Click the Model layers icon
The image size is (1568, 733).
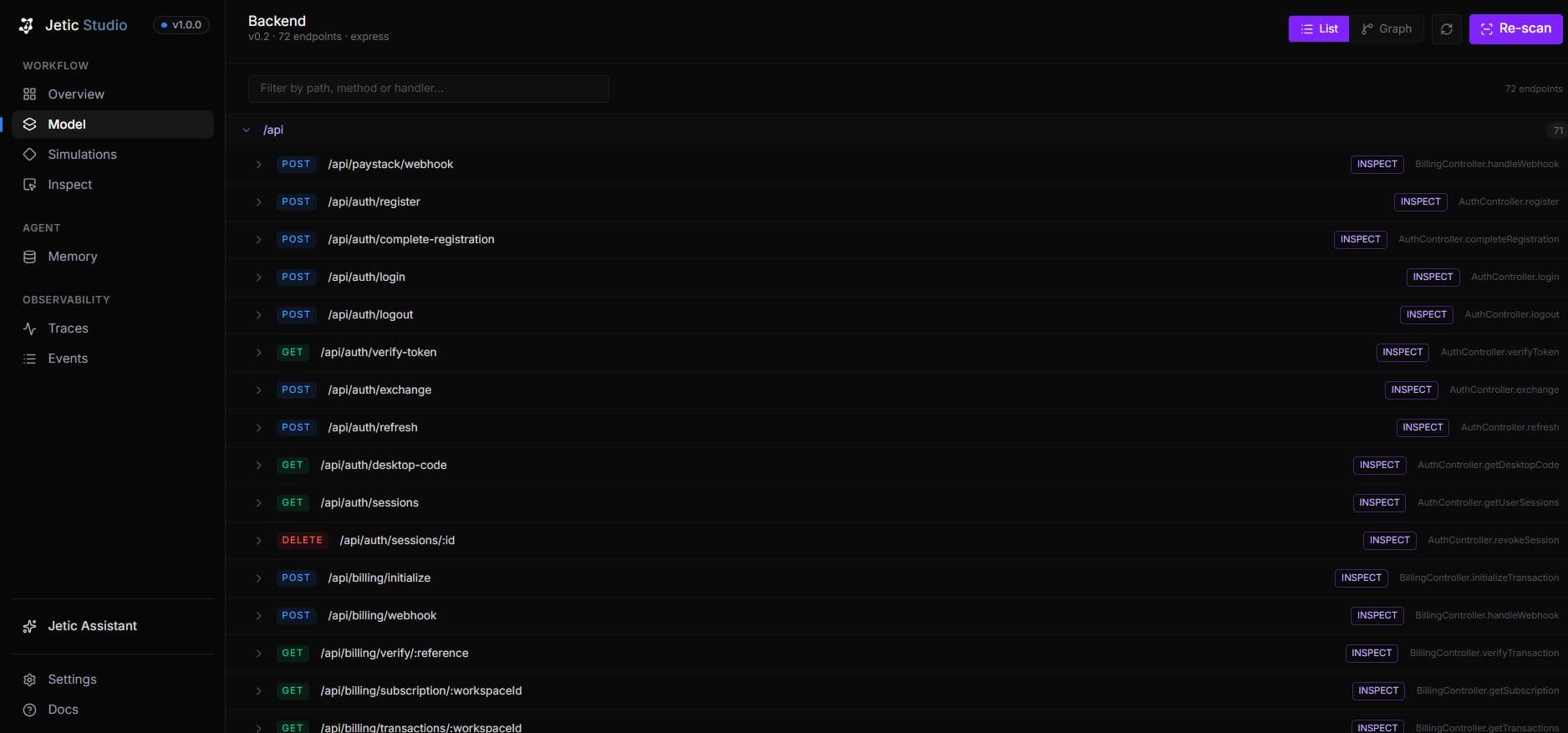(x=30, y=125)
